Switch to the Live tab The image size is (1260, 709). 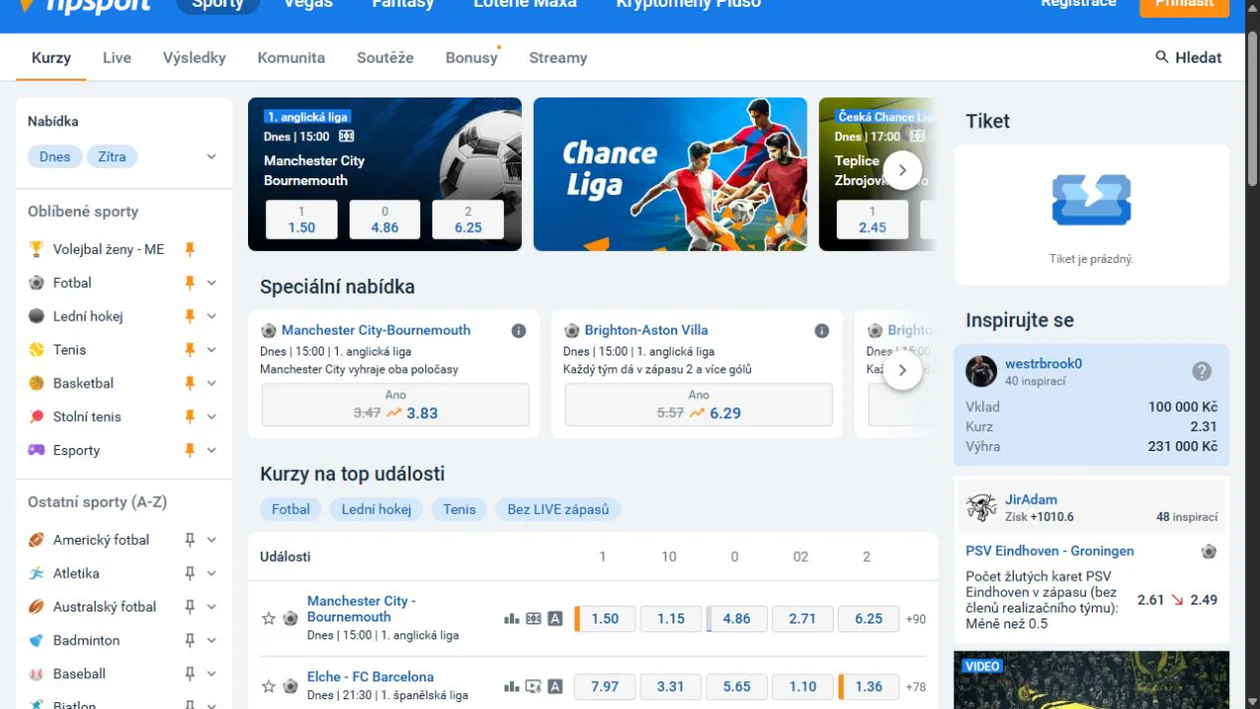click(117, 58)
